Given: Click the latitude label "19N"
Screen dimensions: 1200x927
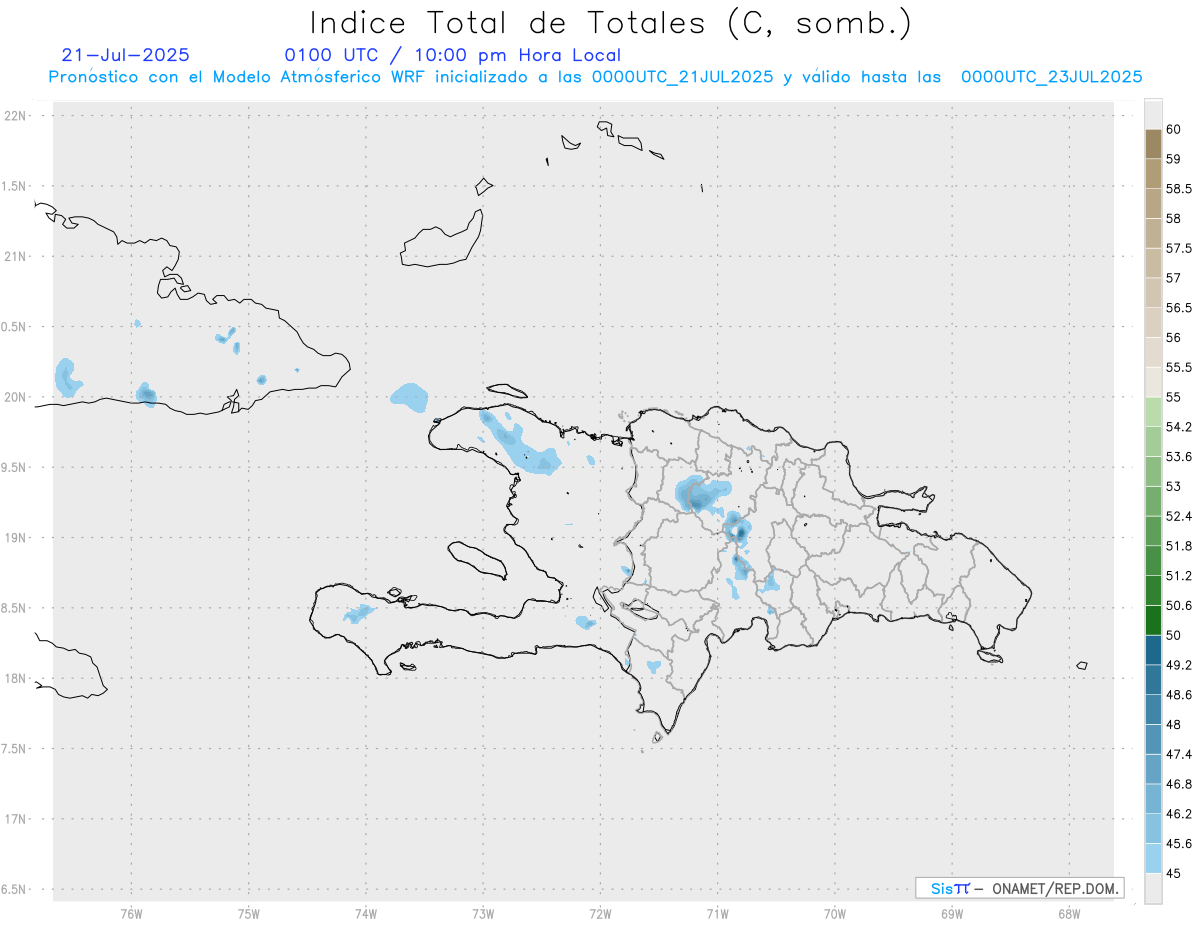Looking at the screenshot, I should pos(16,538).
